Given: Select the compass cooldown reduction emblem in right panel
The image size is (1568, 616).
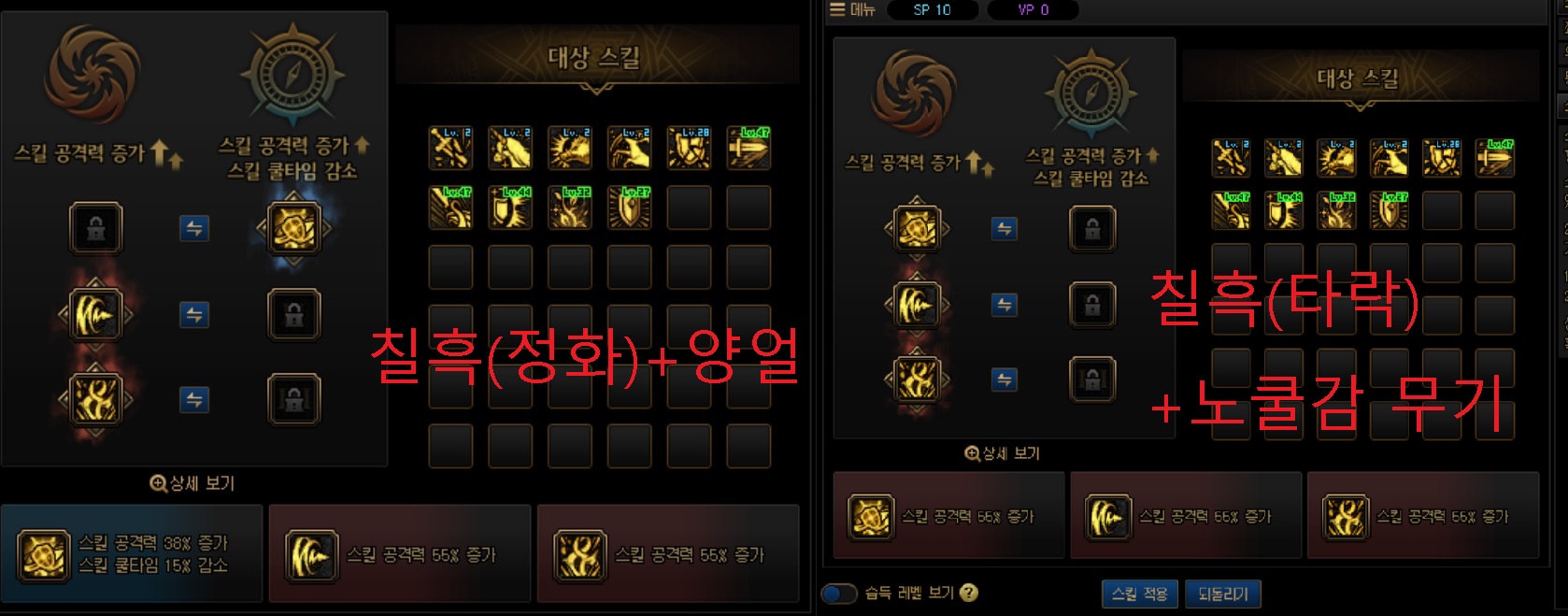Looking at the screenshot, I should pyautogui.click(x=1090, y=94).
